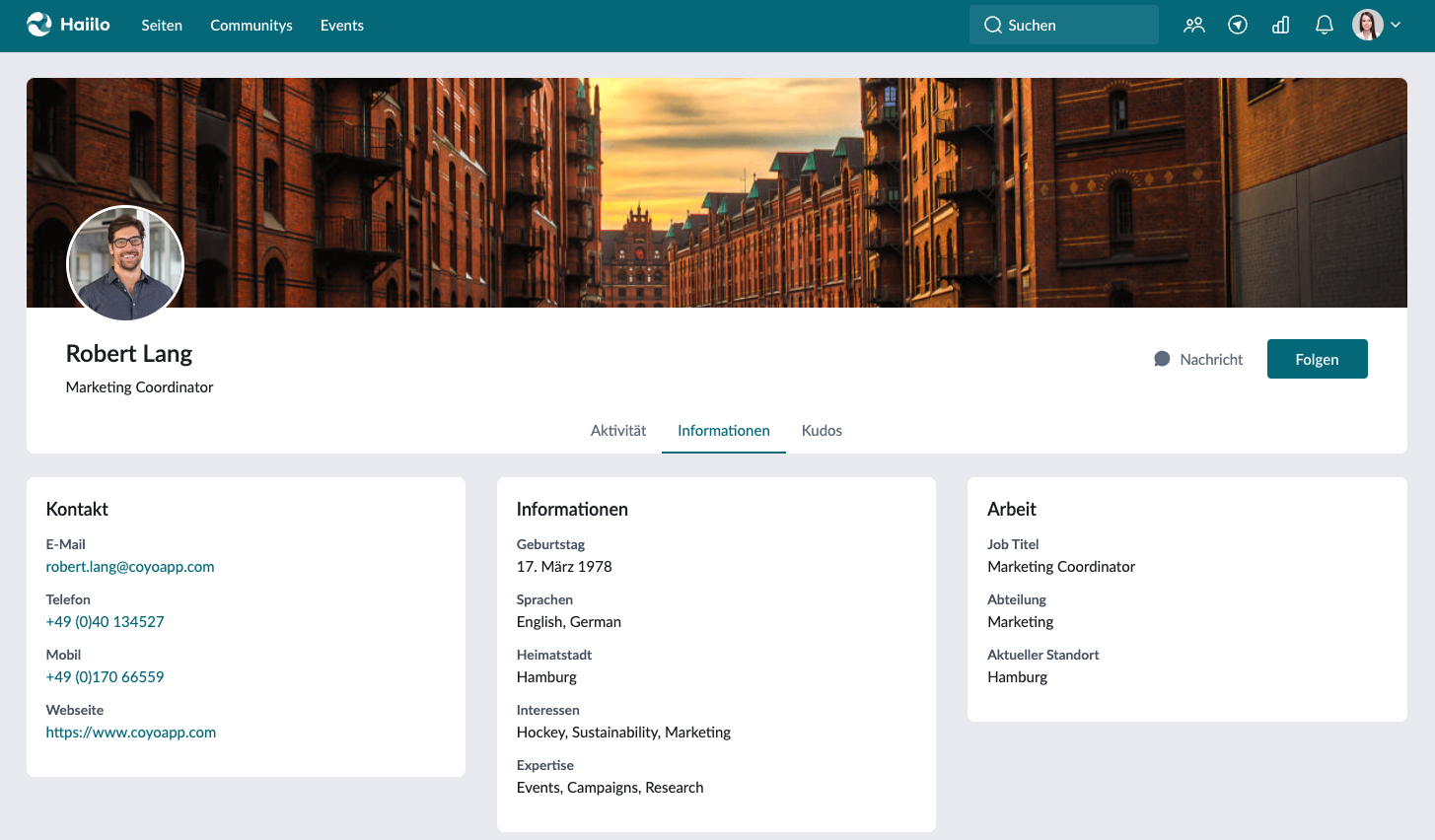Click the robert.lang@coyoapp.com email link
The height and width of the screenshot is (840, 1435).
[130, 567]
